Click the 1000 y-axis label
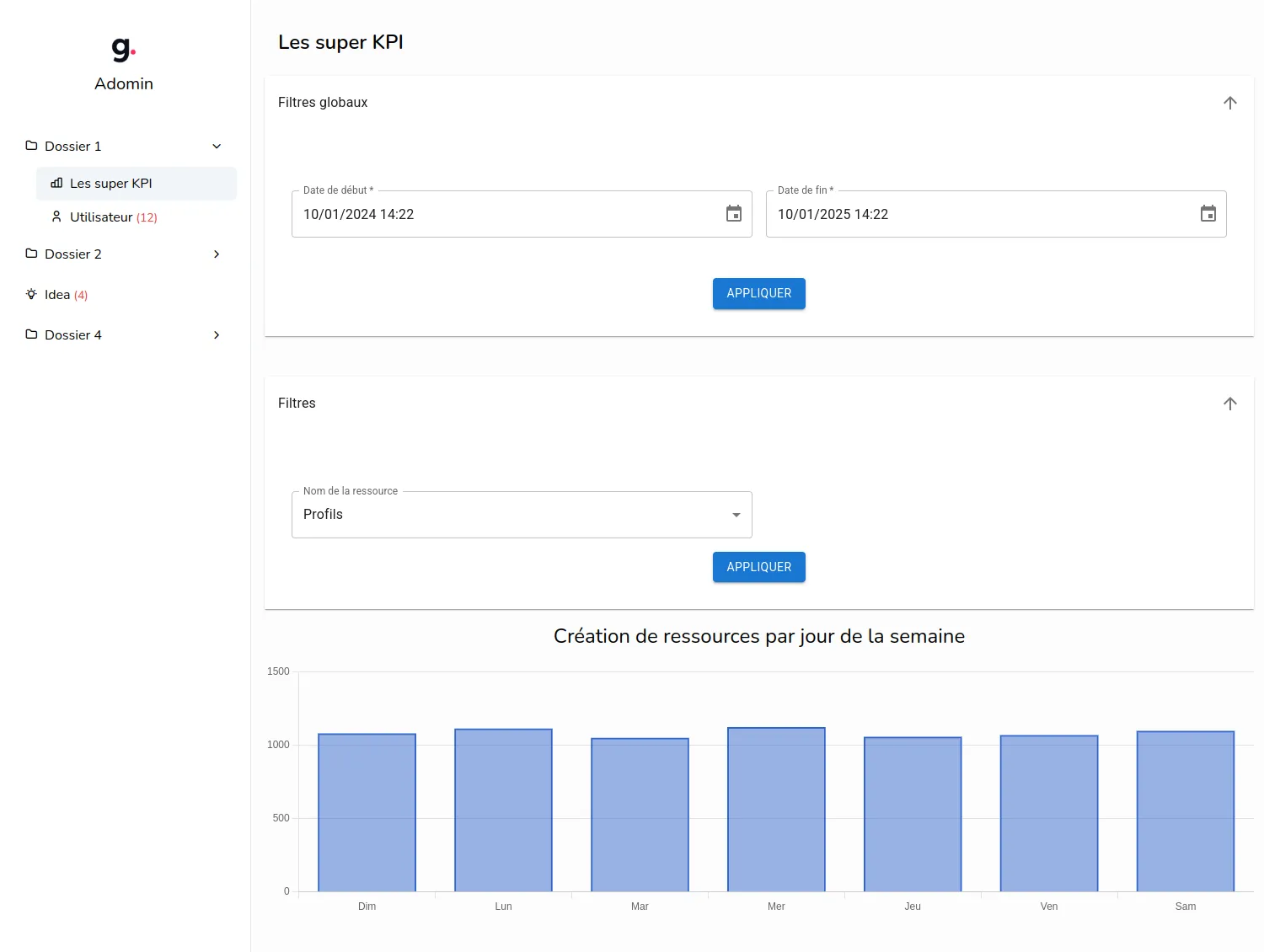Viewport: 1264px width, 952px height. pos(278,745)
